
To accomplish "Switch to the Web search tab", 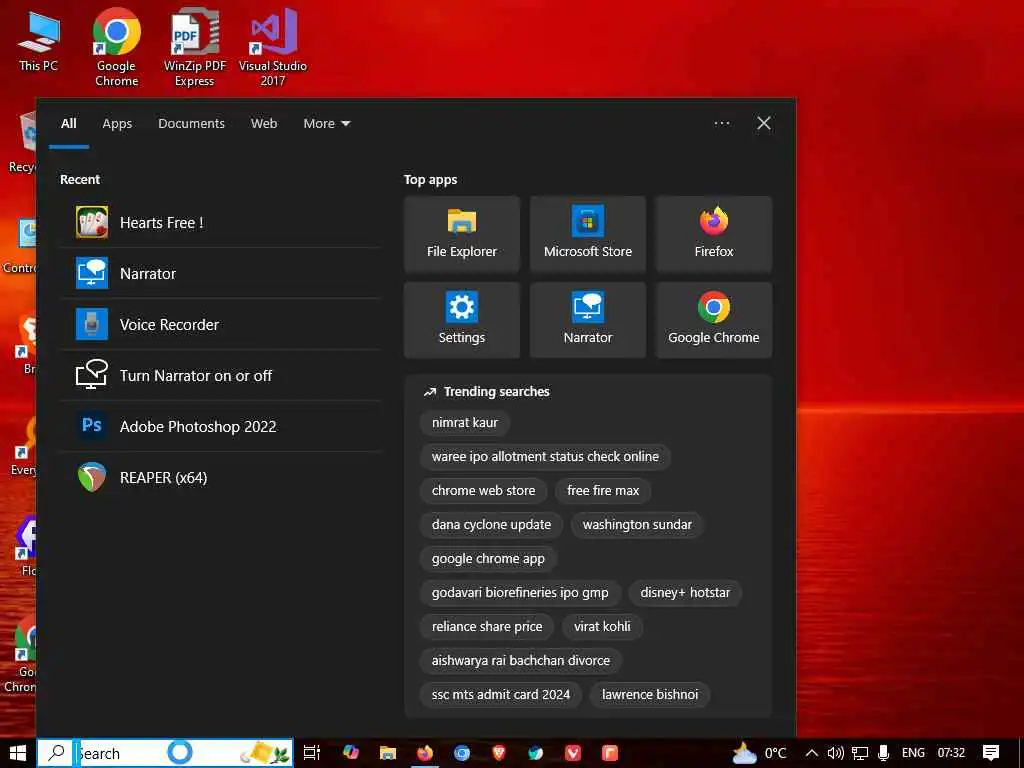I will tap(264, 123).
